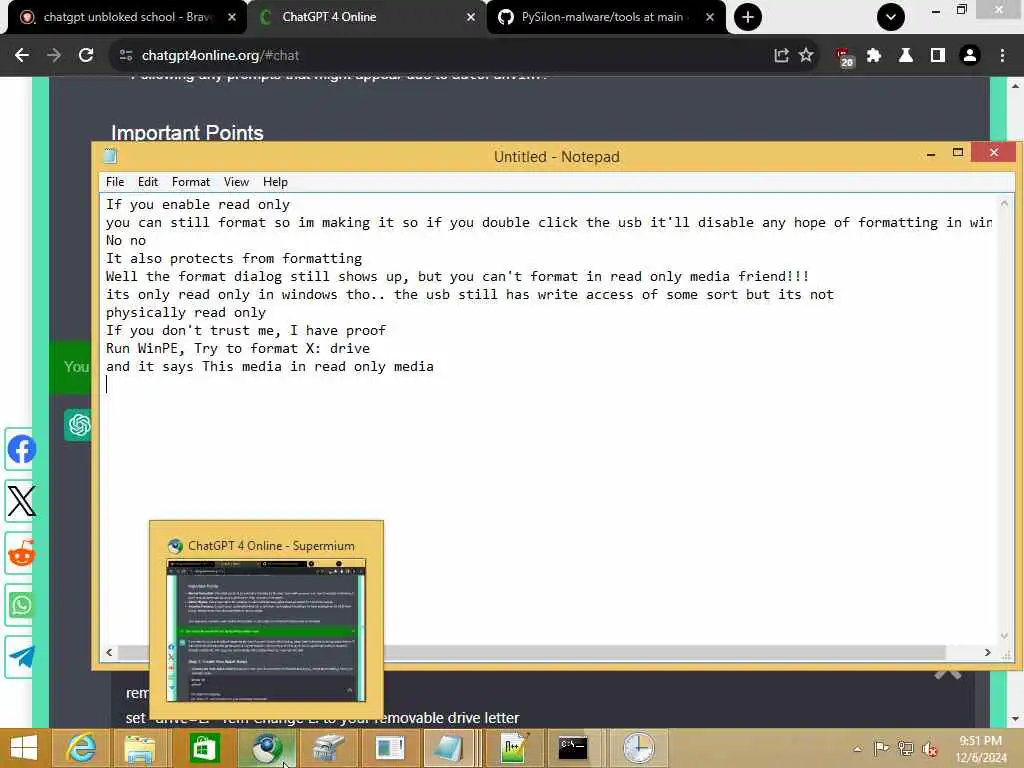Bookmark this page with the star icon

[806, 56]
